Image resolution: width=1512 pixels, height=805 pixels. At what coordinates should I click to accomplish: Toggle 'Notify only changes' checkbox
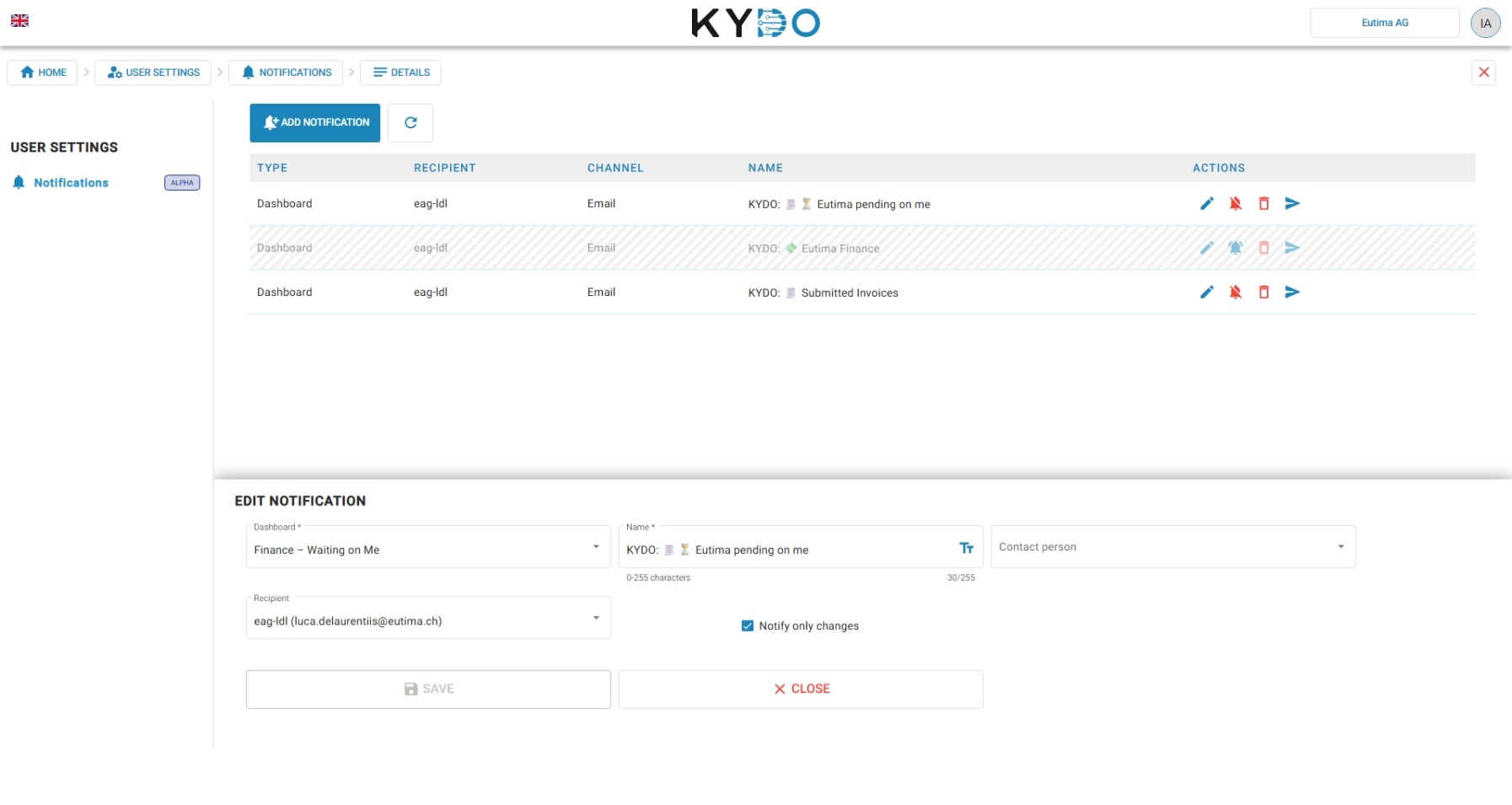tap(747, 625)
